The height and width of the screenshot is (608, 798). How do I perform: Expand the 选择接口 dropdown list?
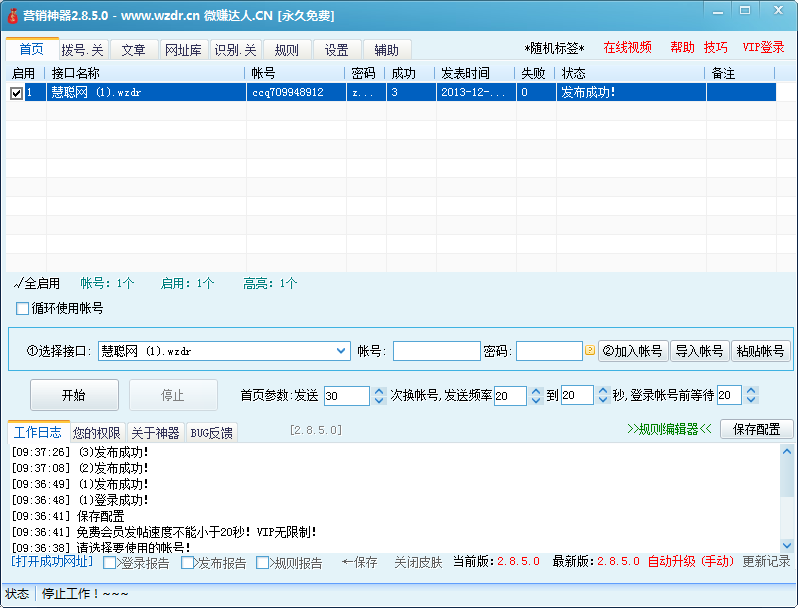point(341,351)
